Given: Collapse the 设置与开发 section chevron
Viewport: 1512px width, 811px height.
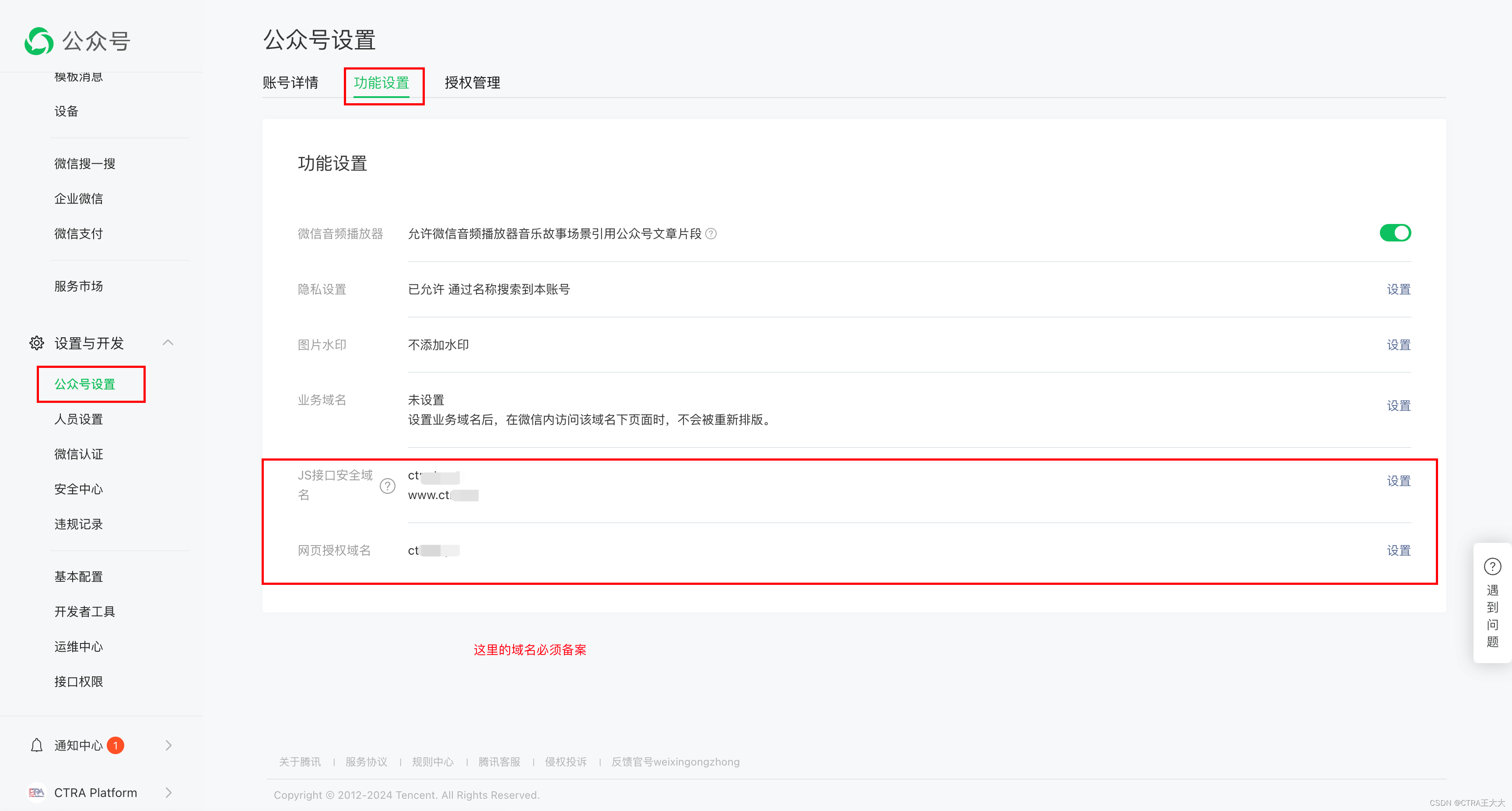Looking at the screenshot, I should click(168, 342).
